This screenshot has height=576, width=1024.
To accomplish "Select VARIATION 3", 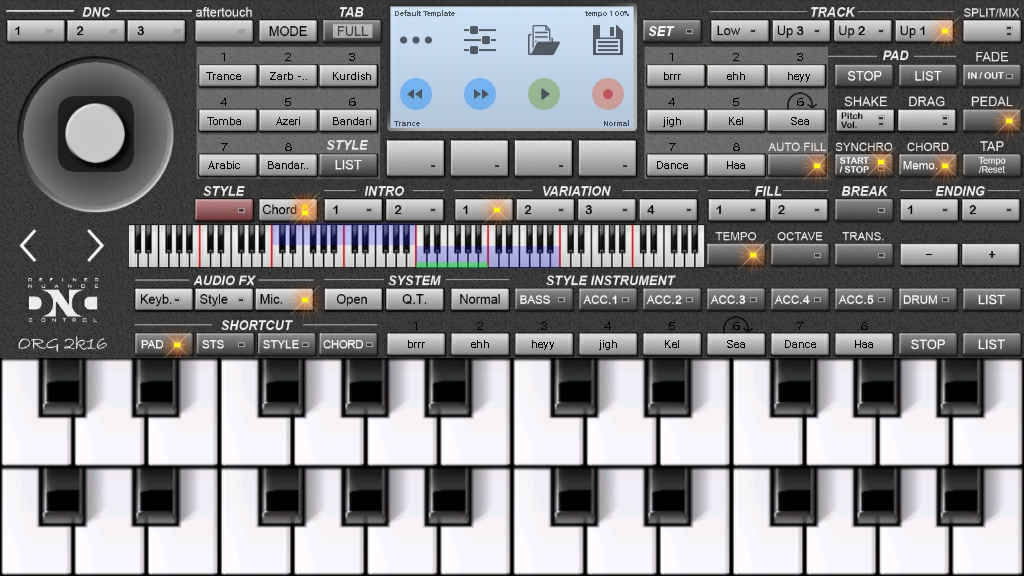I will pyautogui.click(x=607, y=210).
